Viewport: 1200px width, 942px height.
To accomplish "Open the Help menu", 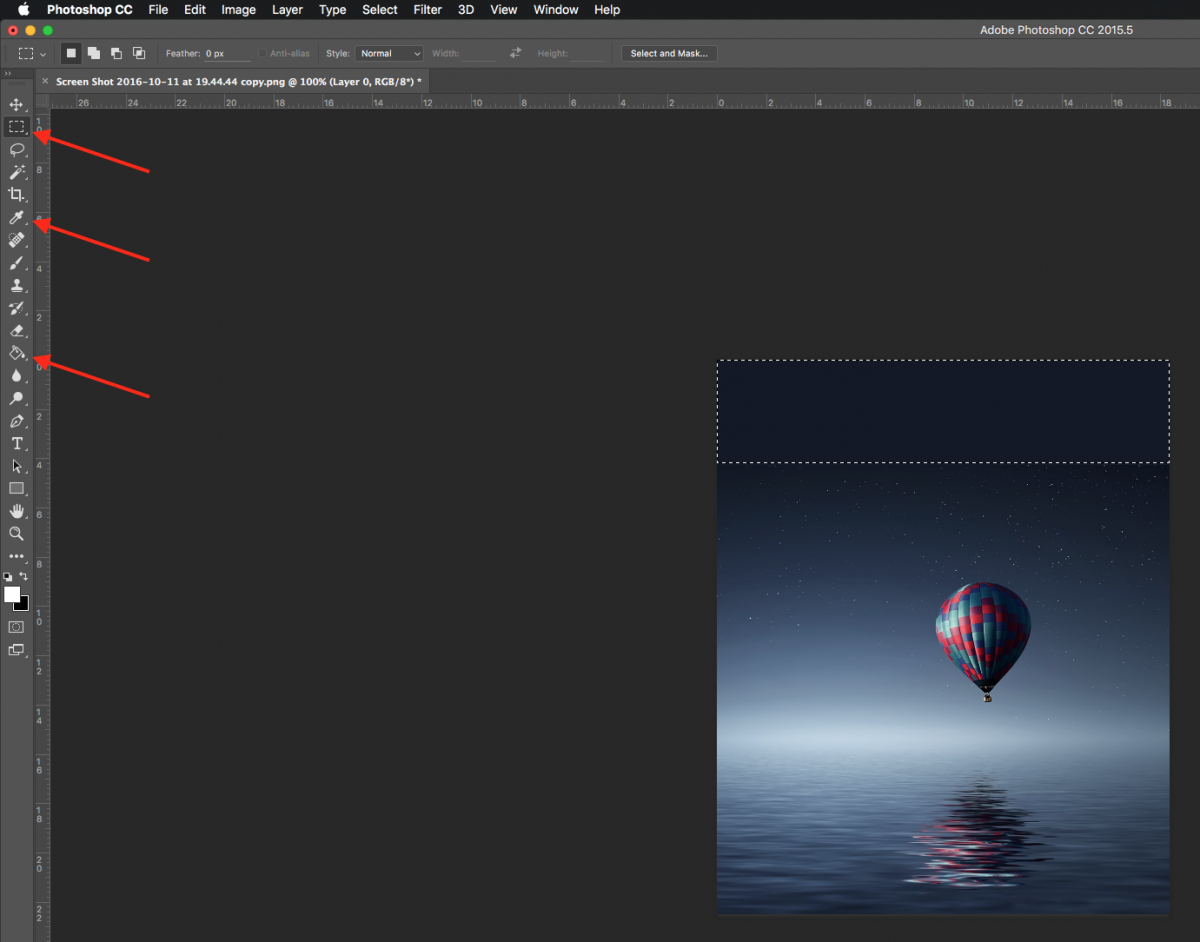I will [x=607, y=9].
